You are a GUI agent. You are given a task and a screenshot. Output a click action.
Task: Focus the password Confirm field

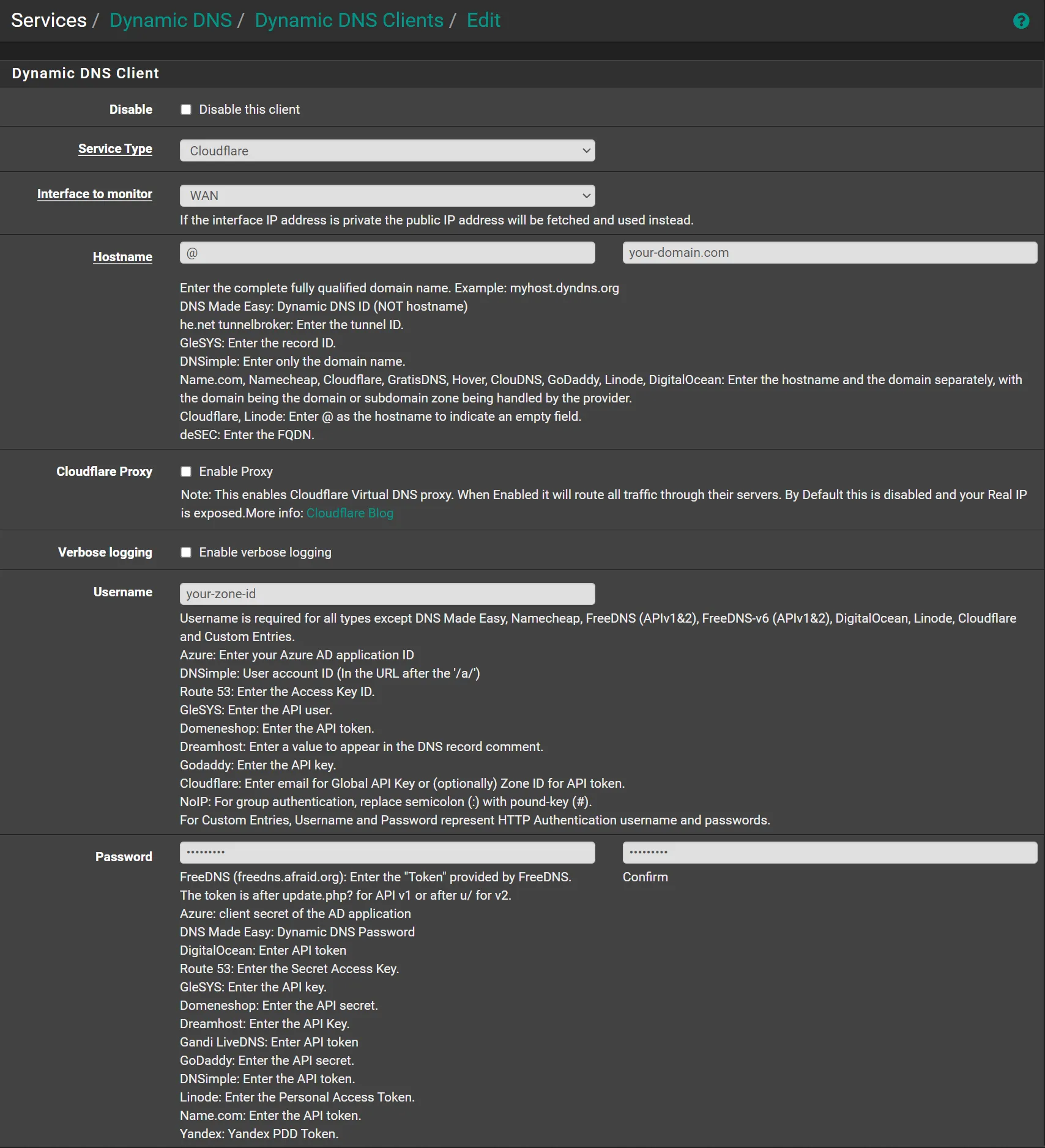[x=830, y=852]
